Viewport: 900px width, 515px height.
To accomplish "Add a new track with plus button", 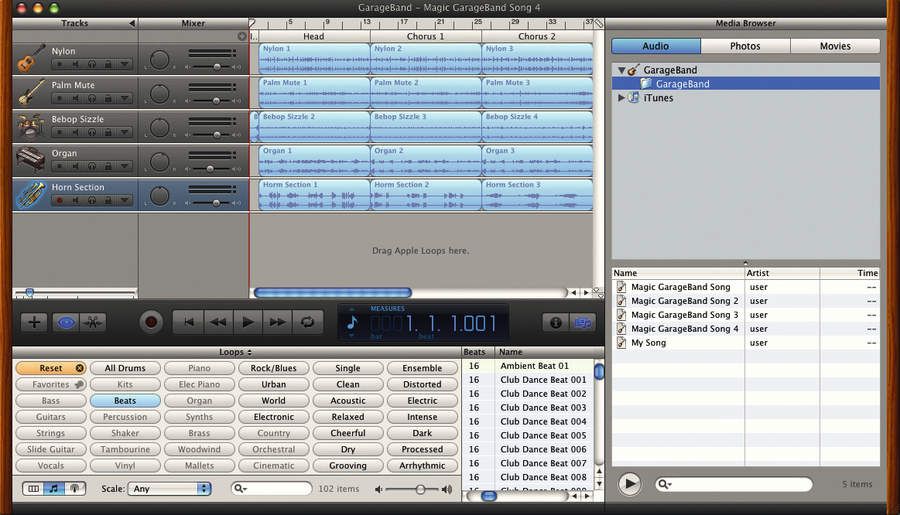I will pyautogui.click(x=34, y=322).
